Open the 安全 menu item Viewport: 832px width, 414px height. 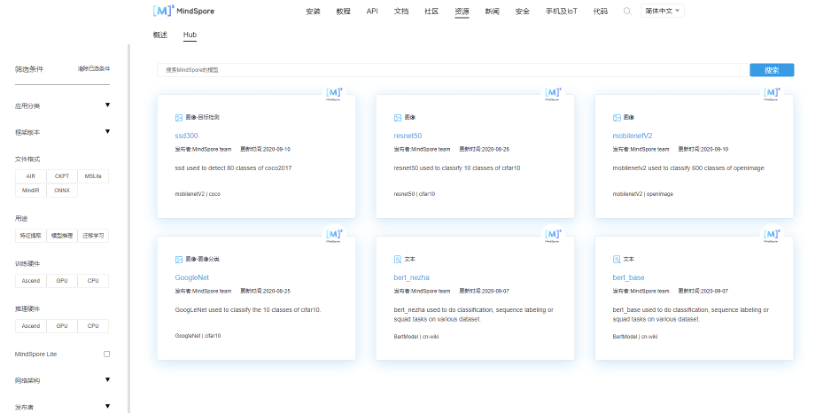tap(522, 11)
